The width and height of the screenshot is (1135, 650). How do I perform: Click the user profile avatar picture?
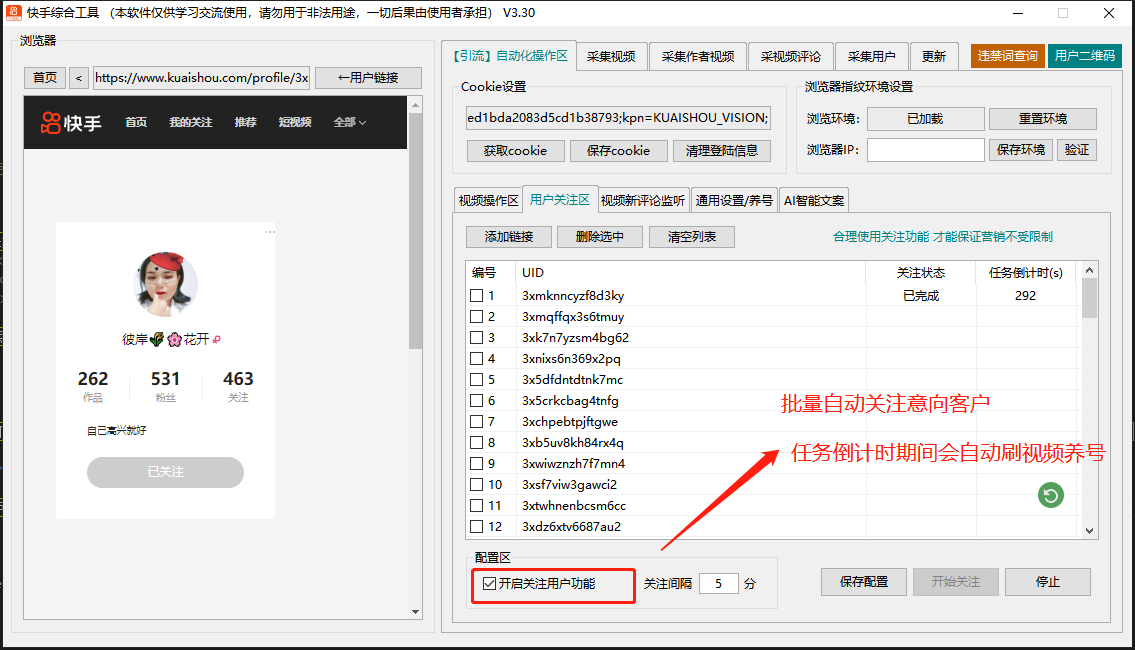click(x=165, y=285)
